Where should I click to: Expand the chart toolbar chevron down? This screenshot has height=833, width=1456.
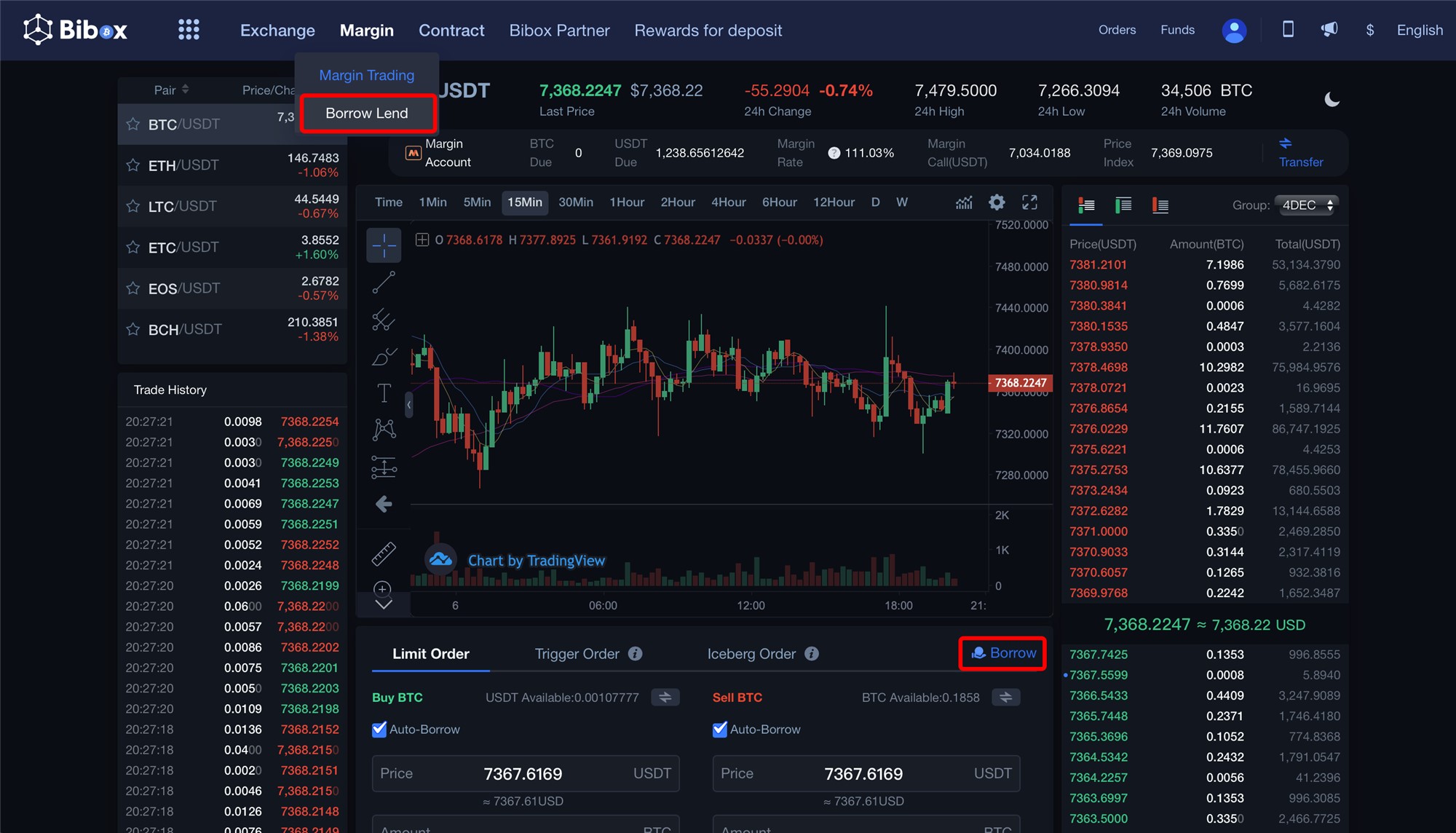click(x=384, y=604)
